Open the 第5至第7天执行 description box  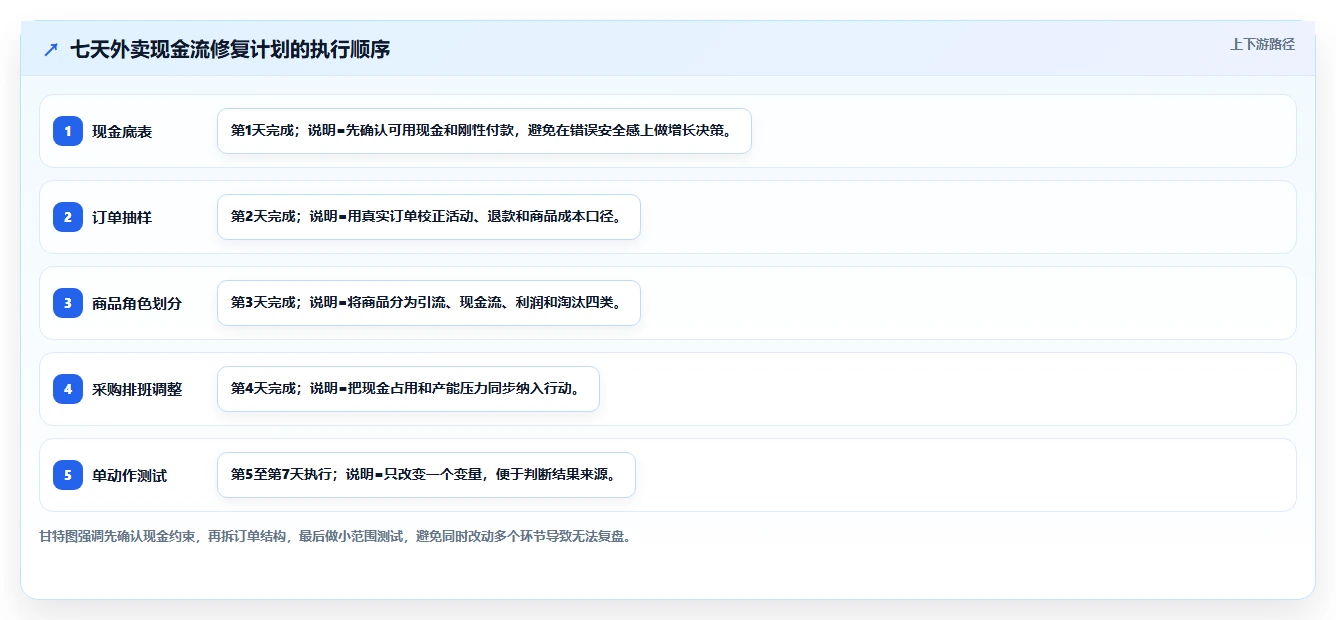click(x=426, y=475)
